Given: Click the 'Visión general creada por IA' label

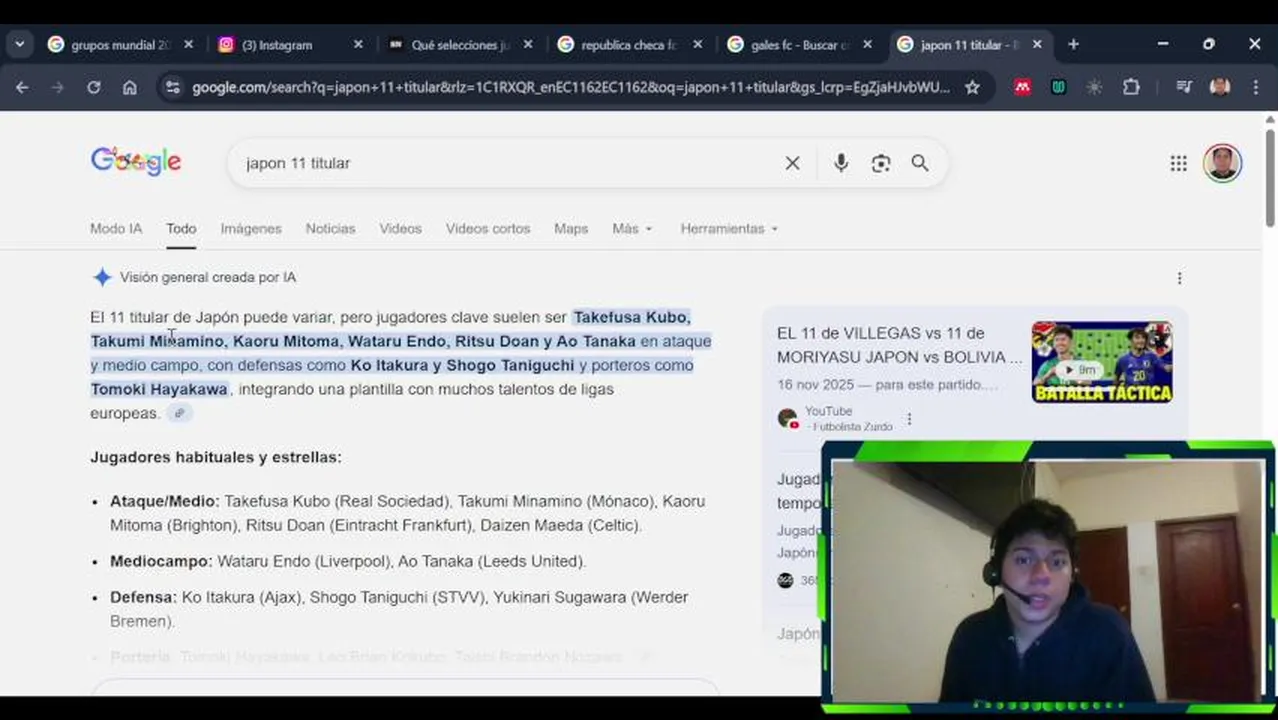Looking at the screenshot, I should (x=208, y=277).
